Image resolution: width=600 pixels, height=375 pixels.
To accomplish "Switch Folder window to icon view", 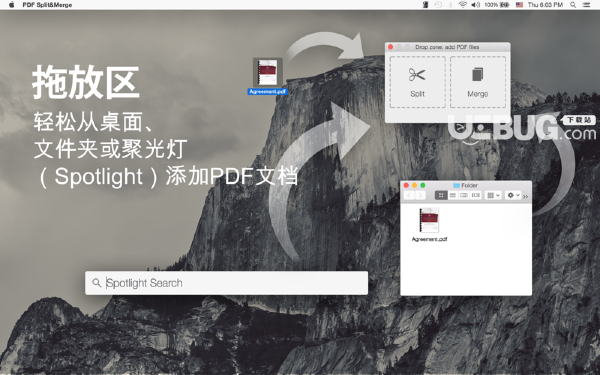I will (441, 195).
